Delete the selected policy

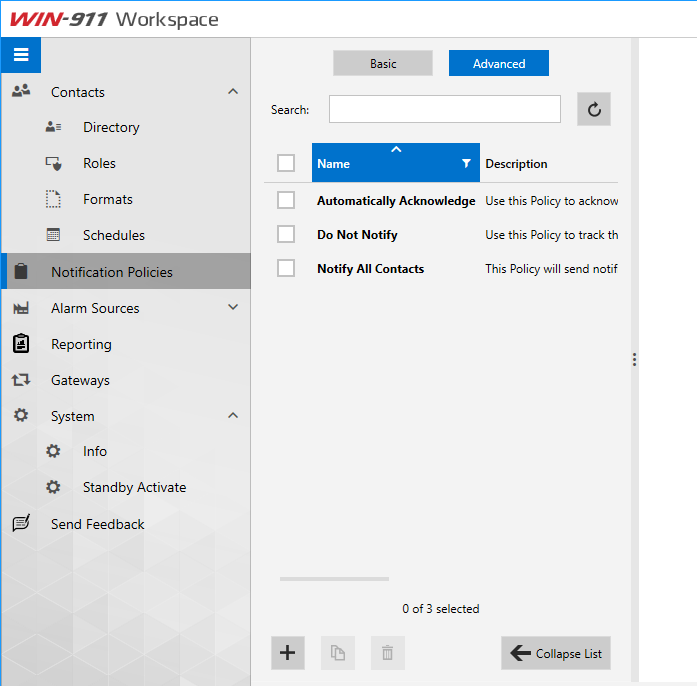tap(388, 653)
